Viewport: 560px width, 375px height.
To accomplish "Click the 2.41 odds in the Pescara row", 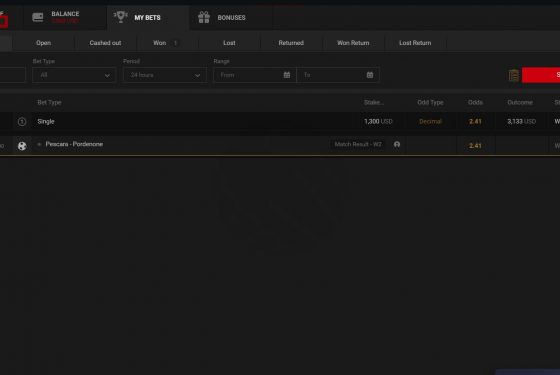I will 475,146.
